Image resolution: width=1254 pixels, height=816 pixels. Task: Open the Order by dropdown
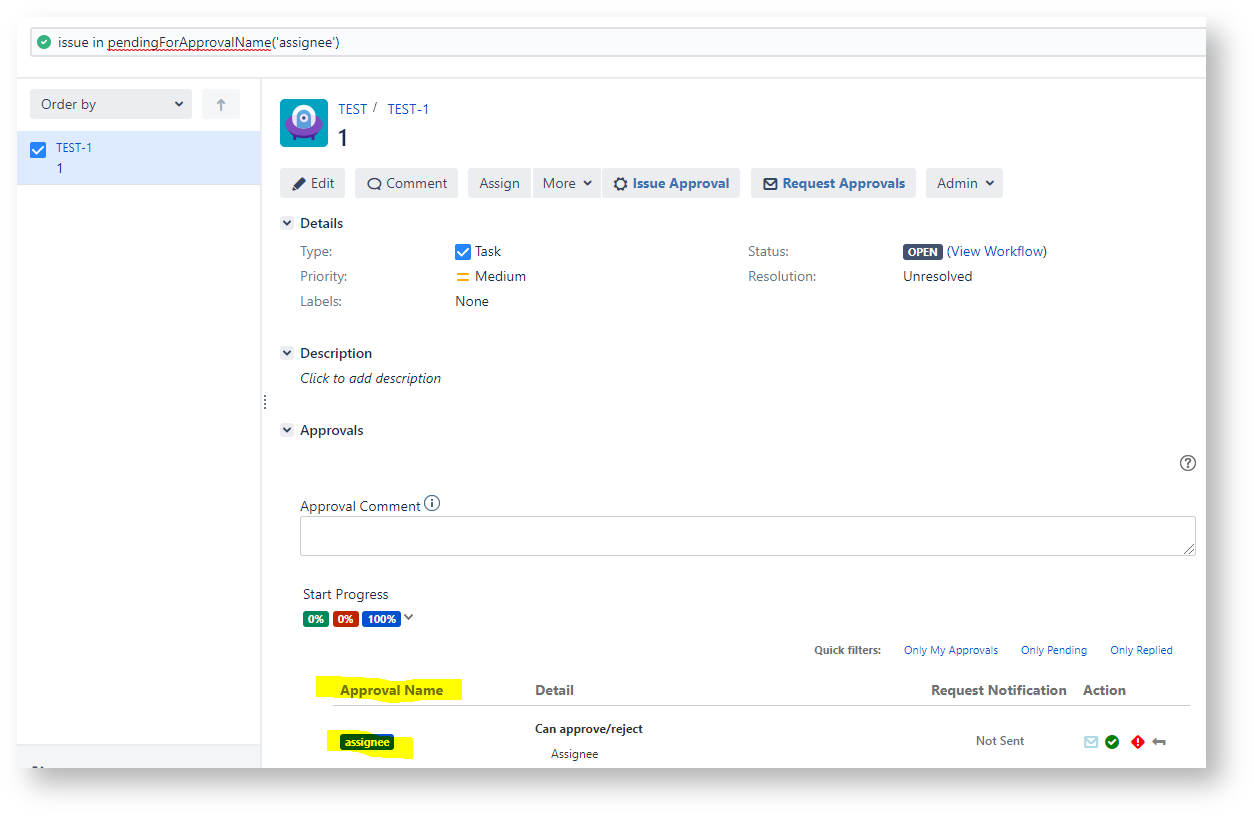[x=110, y=104]
